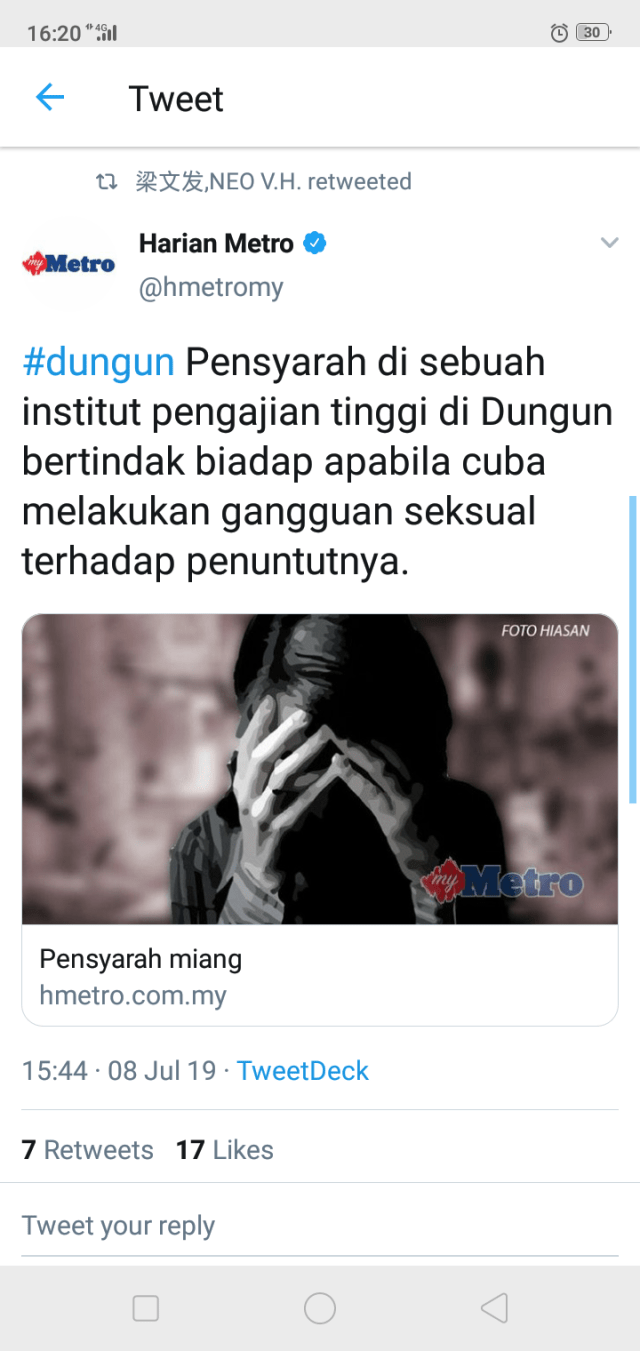Open Harian Metro profile avatar
Screen dimensions: 640x1351
(68, 264)
